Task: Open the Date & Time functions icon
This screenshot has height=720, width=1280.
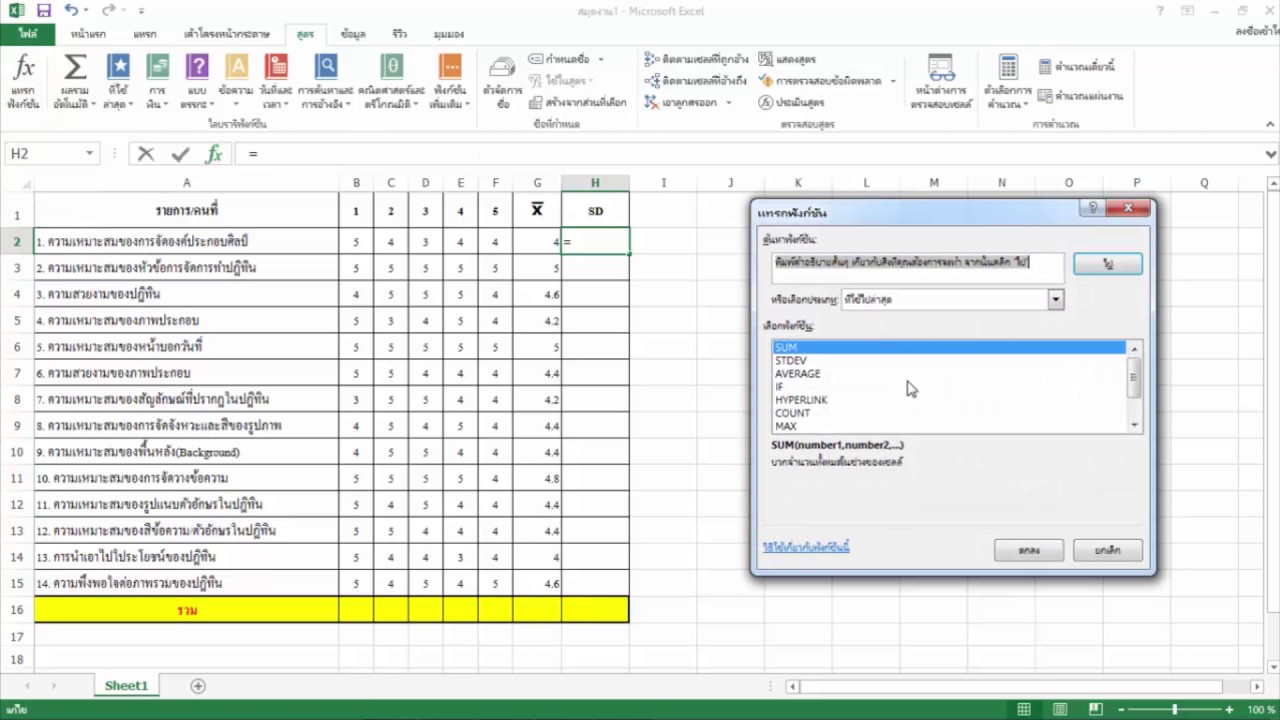Action: pyautogui.click(x=276, y=82)
